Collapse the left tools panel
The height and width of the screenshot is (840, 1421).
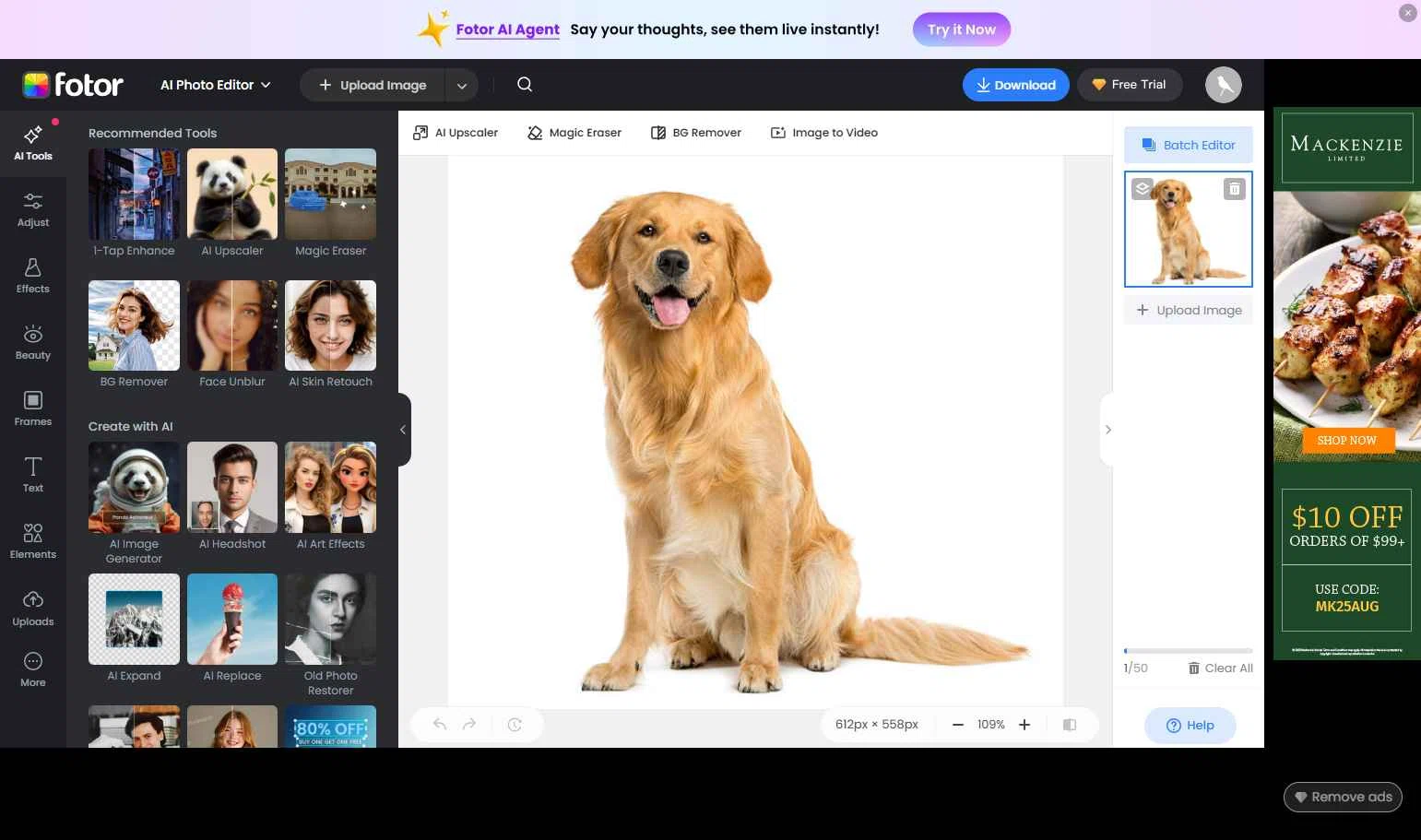403,430
